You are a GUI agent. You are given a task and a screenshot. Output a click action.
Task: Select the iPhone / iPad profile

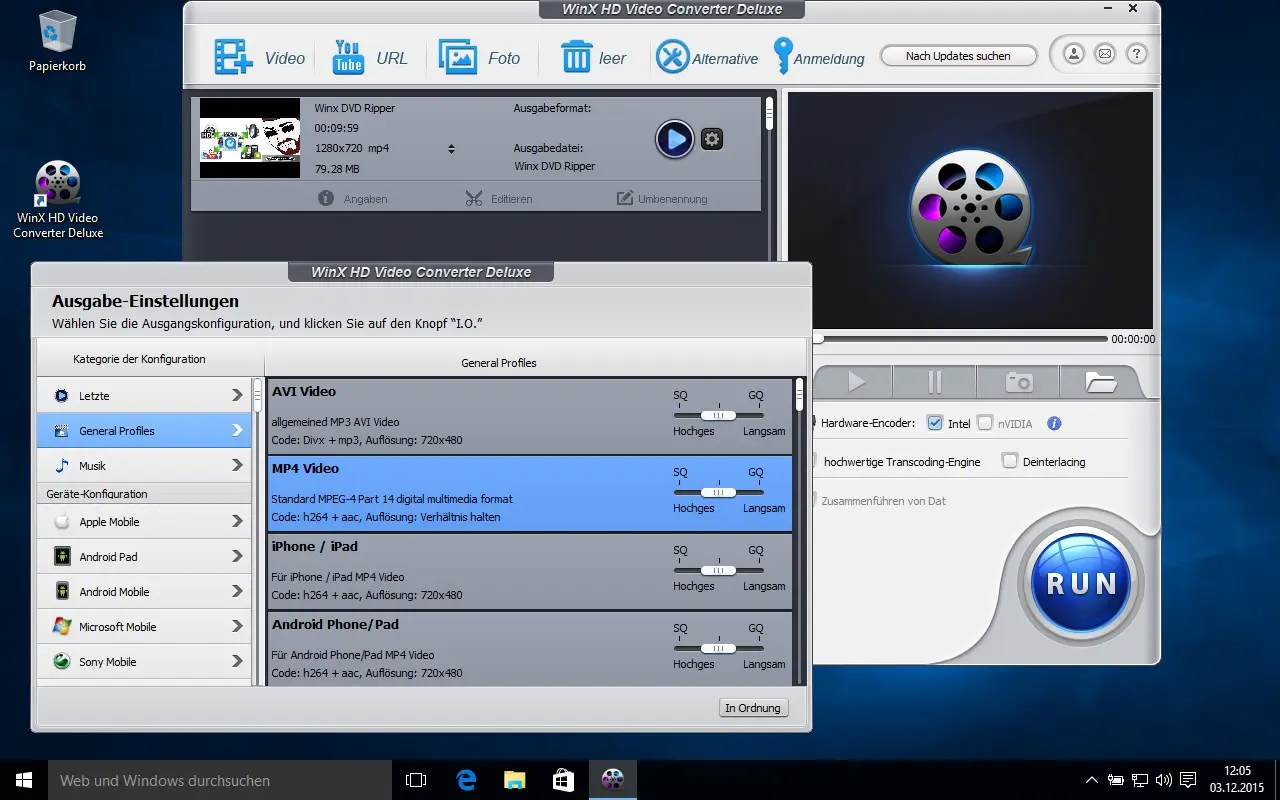tap(529, 571)
